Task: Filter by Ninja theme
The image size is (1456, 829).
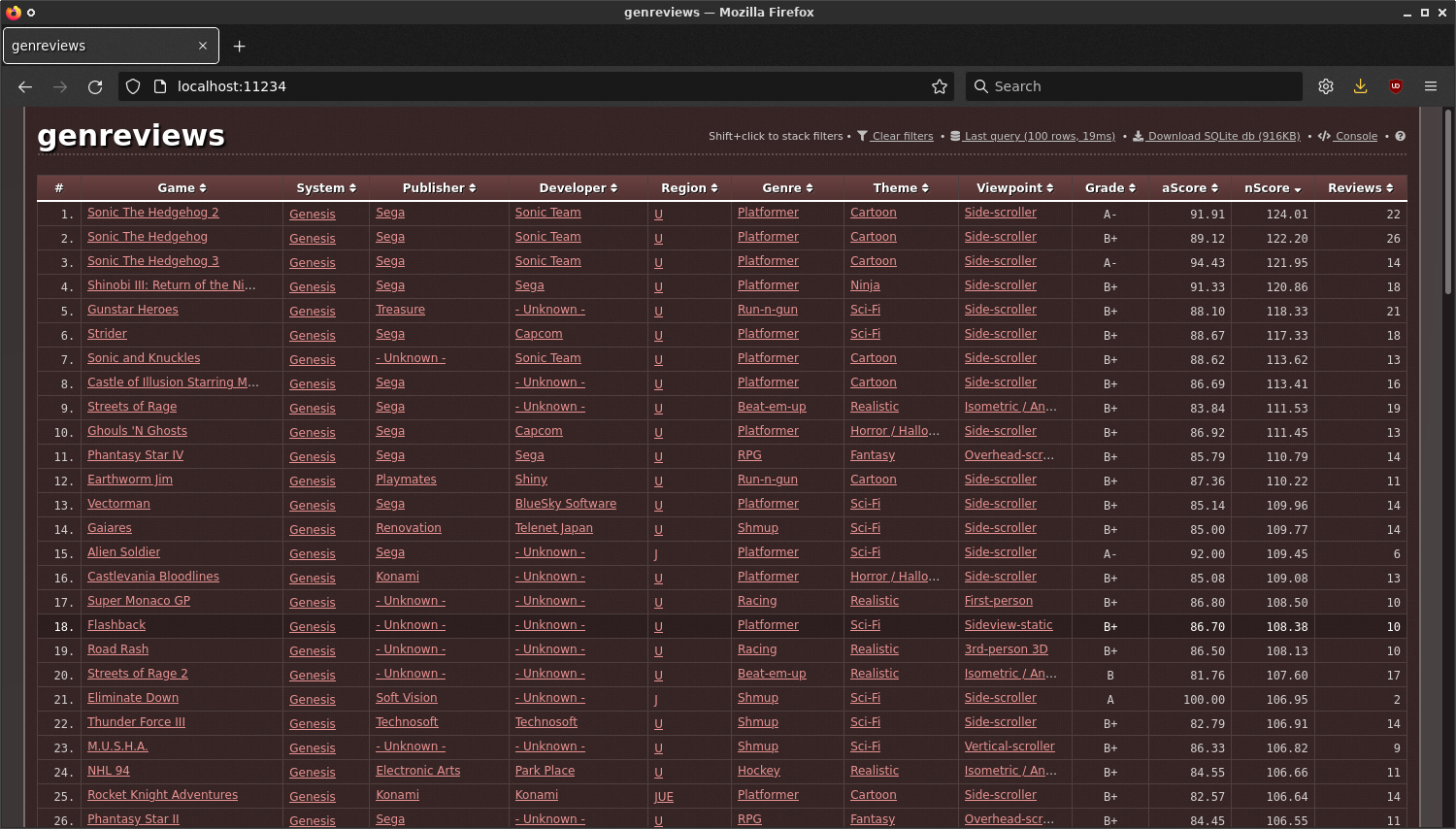Action: pos(865,285)
